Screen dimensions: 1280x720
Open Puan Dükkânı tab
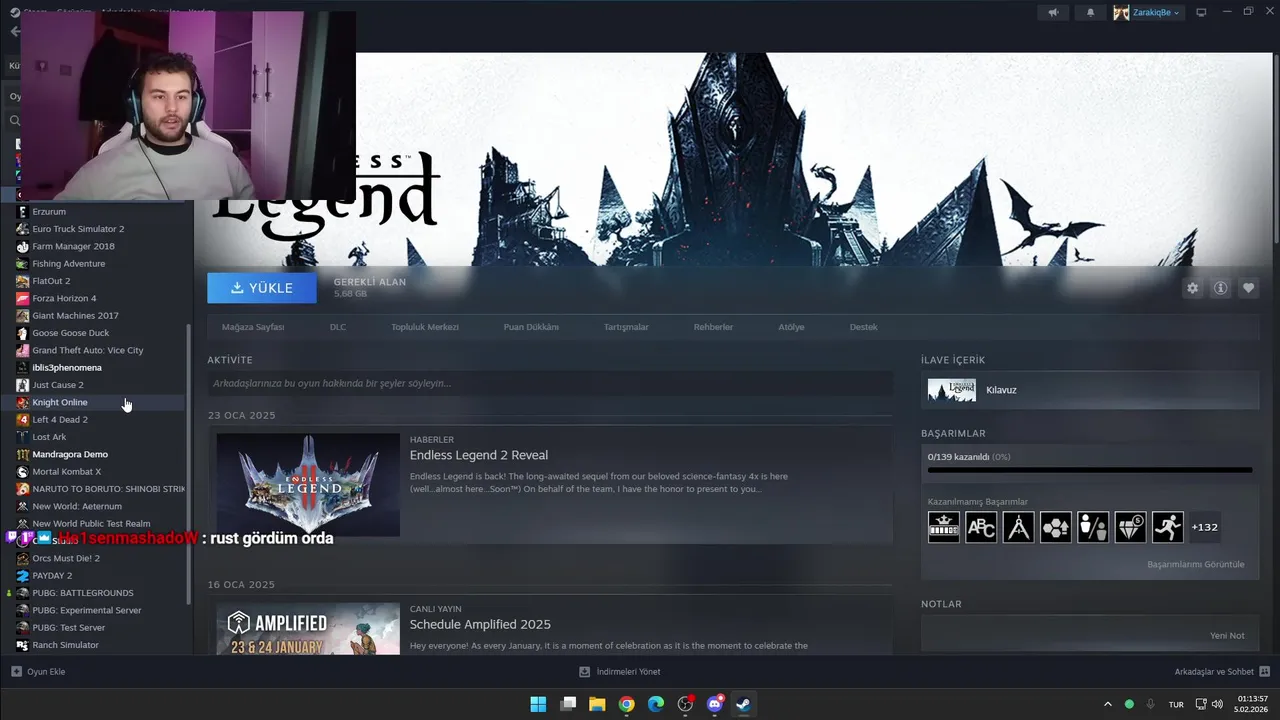click(x=531, y=327)
